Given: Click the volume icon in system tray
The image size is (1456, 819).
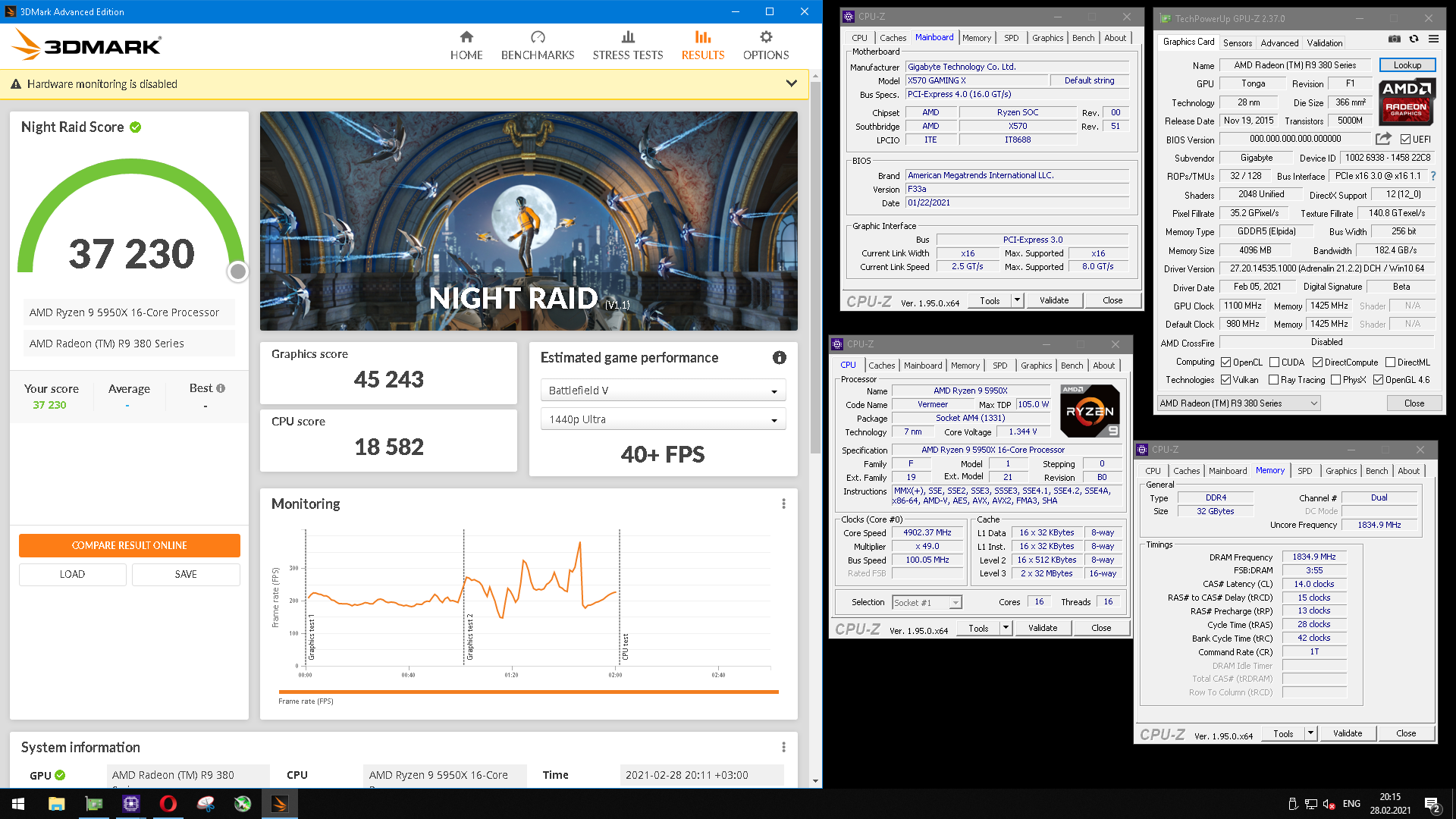Looking at the screenshot, I should pos(1329,804).
